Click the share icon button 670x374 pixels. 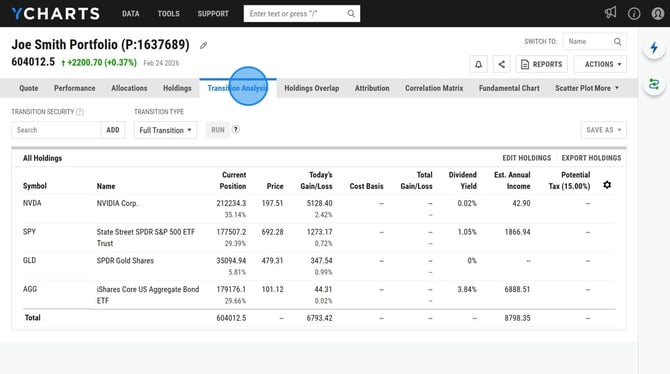pyautogui.click(x=501, y=64)
